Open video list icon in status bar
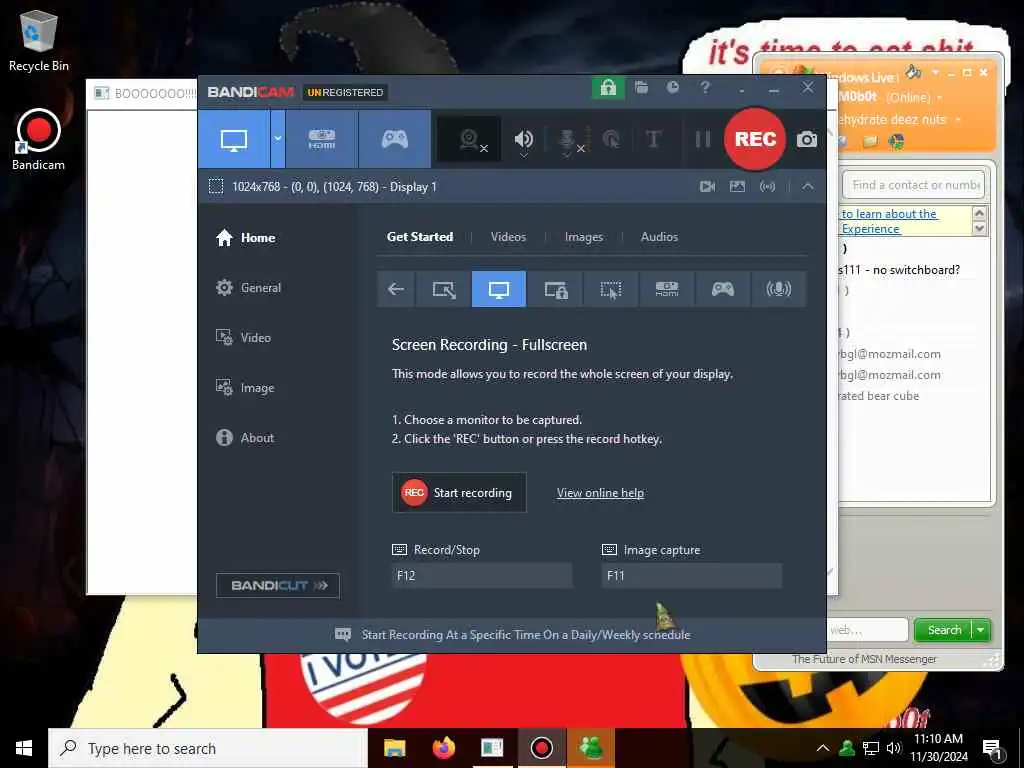The image size is (1024, 768). click(x=707, y=187)
